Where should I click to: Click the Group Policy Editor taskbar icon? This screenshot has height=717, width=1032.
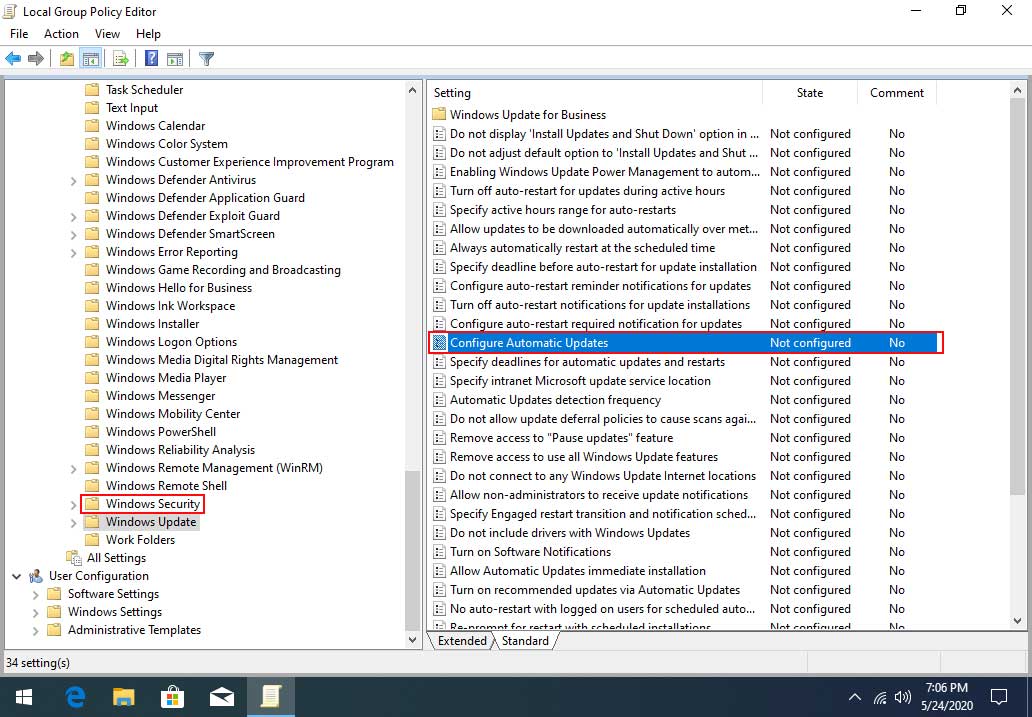click(271, 697)
